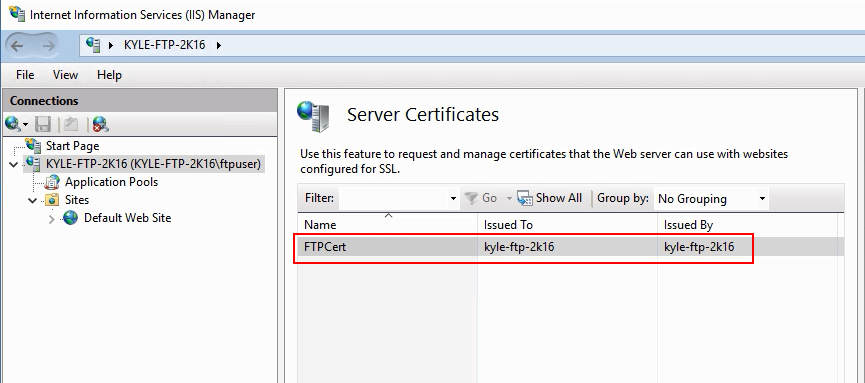The height and width of the screenshot is (383, 865).
Task: Sort by the Issued To column header
Action: coord(568,225)
